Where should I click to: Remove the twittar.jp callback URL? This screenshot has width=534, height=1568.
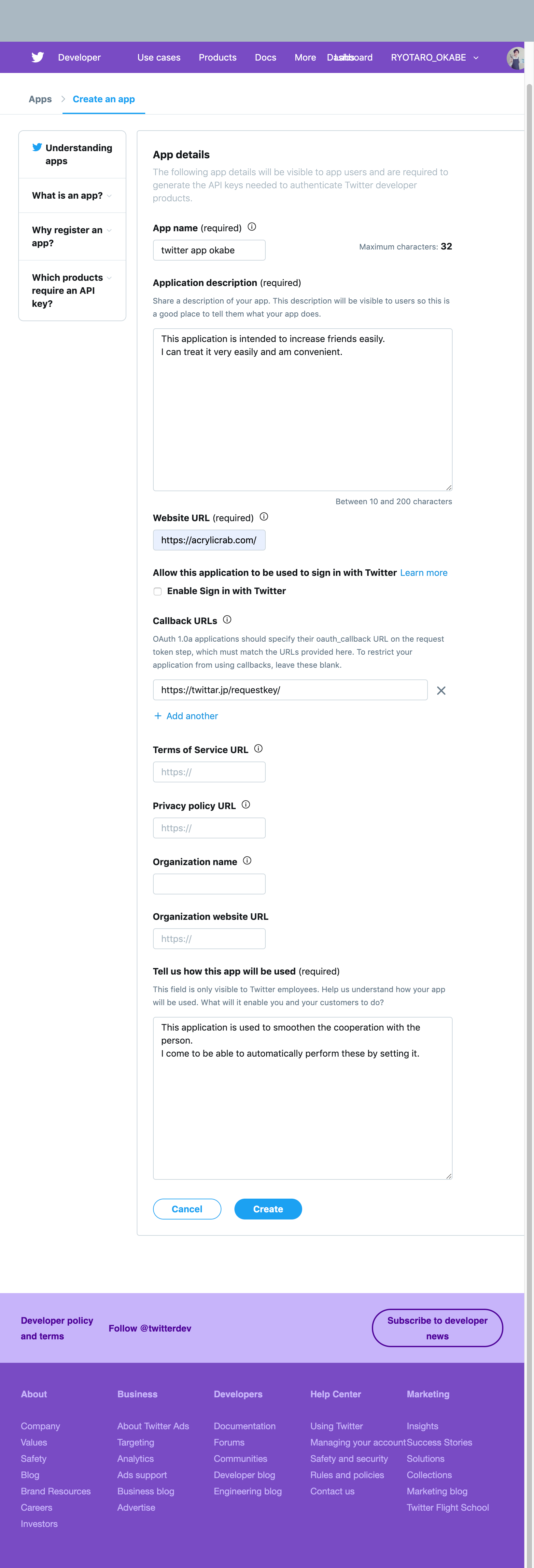pos(441,690)
